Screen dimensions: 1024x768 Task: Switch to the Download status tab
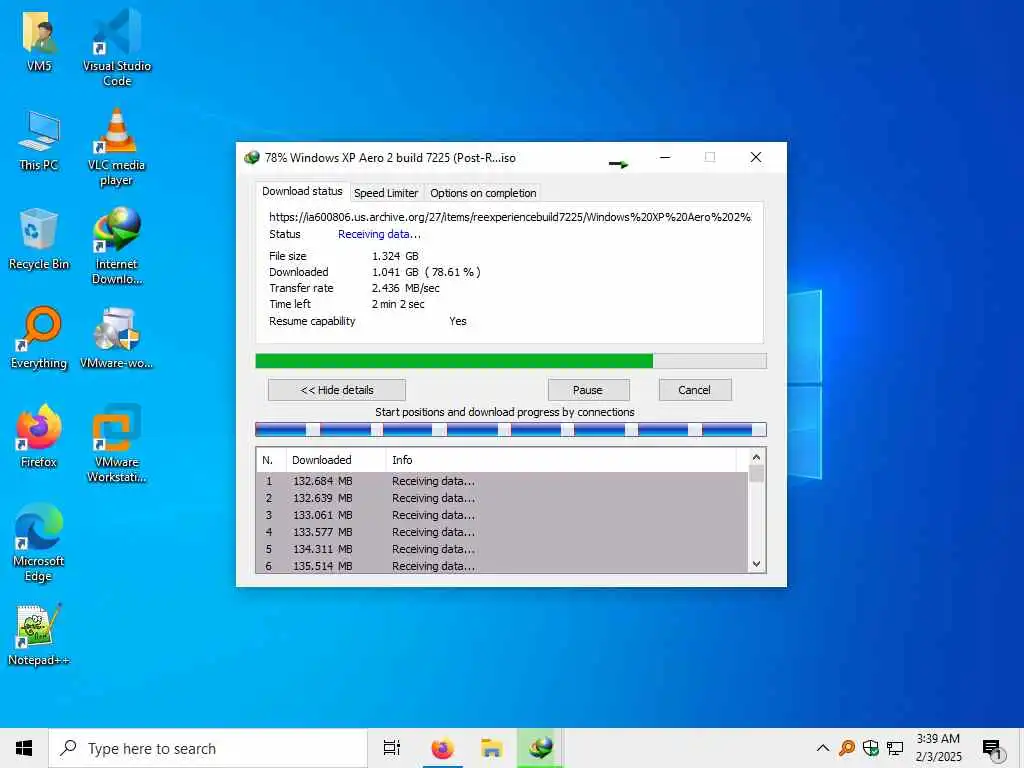302,191
